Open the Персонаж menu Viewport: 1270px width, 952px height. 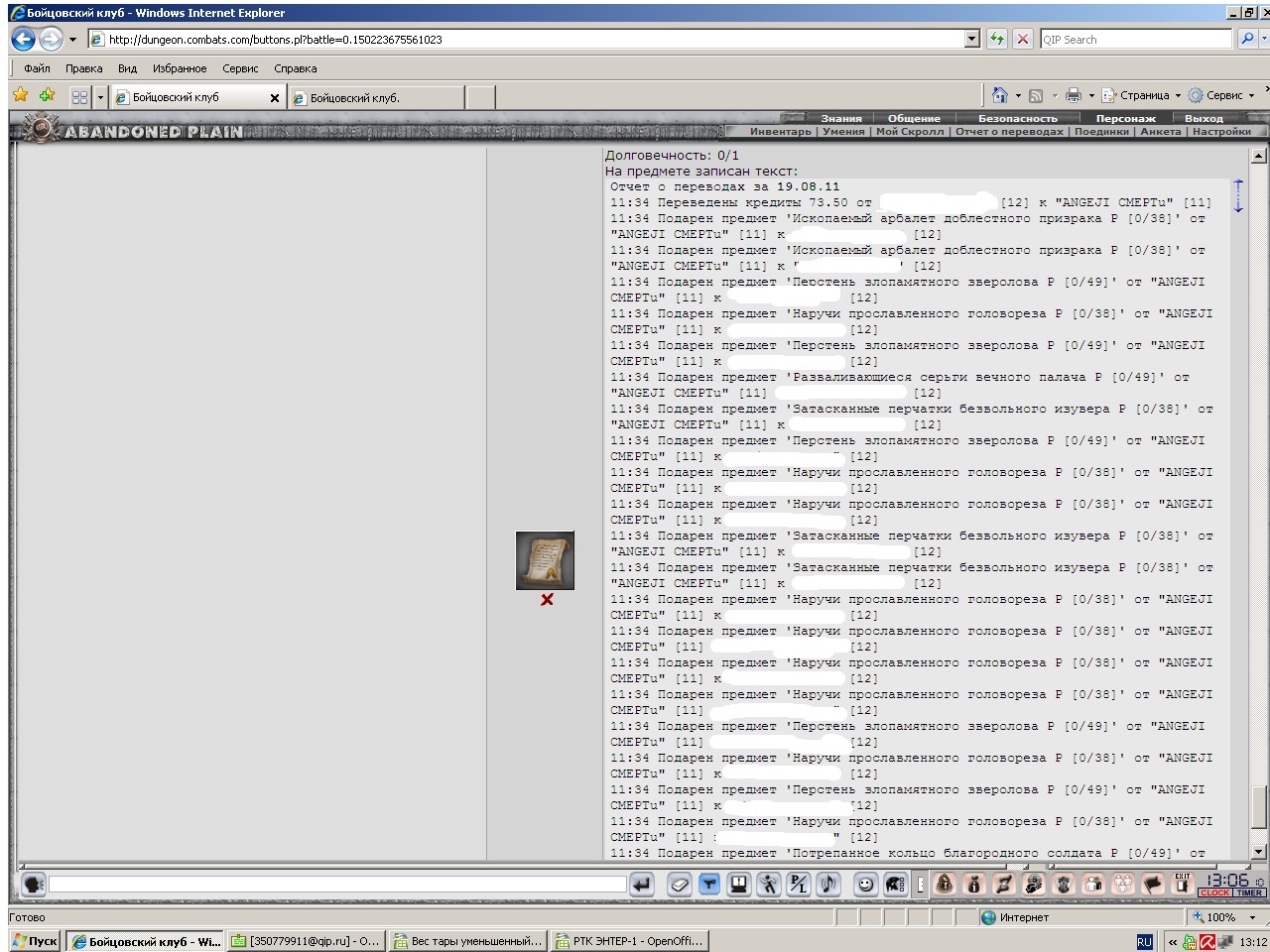click(1126, 118)
